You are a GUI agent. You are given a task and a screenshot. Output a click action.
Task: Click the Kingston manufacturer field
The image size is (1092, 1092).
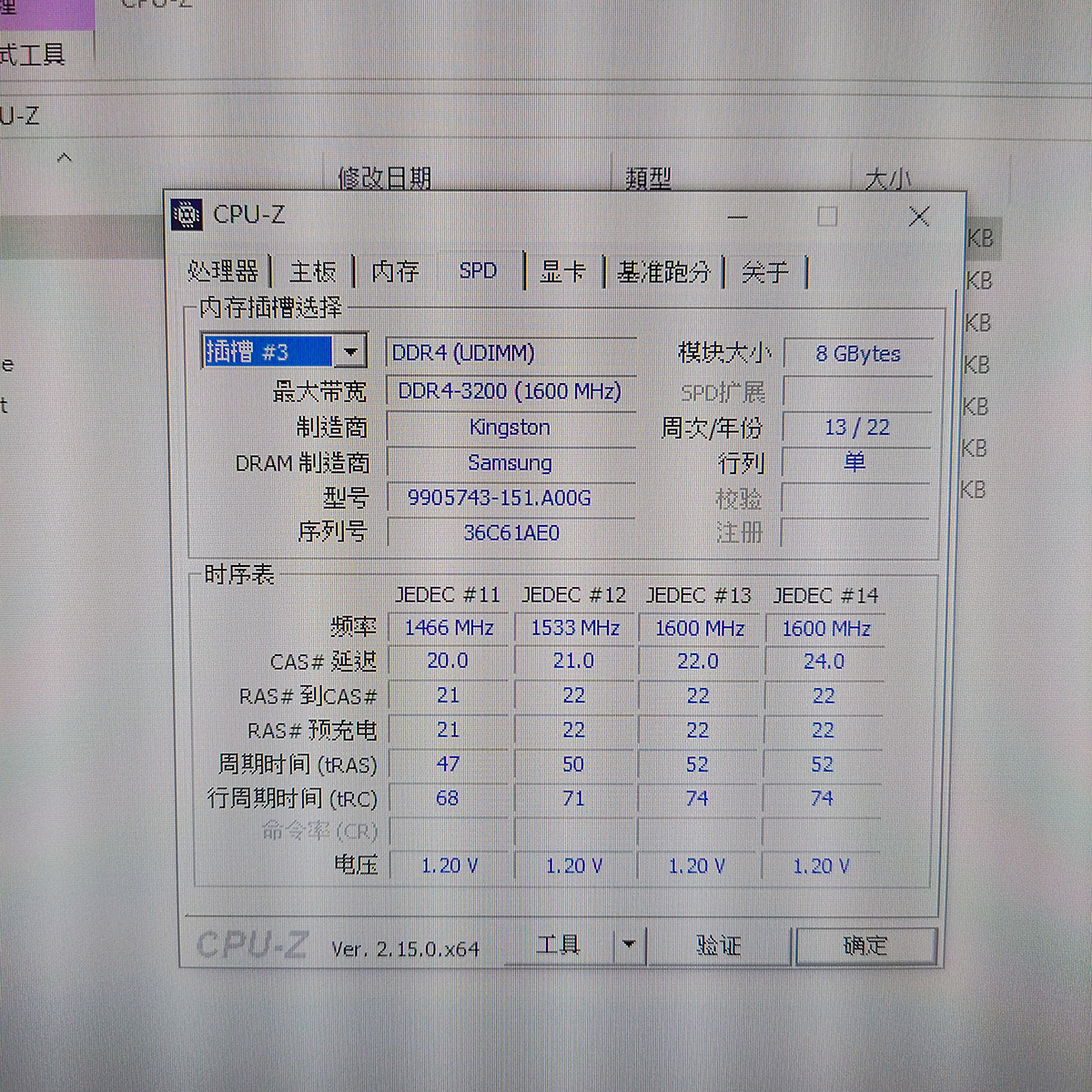click(510, 427)
